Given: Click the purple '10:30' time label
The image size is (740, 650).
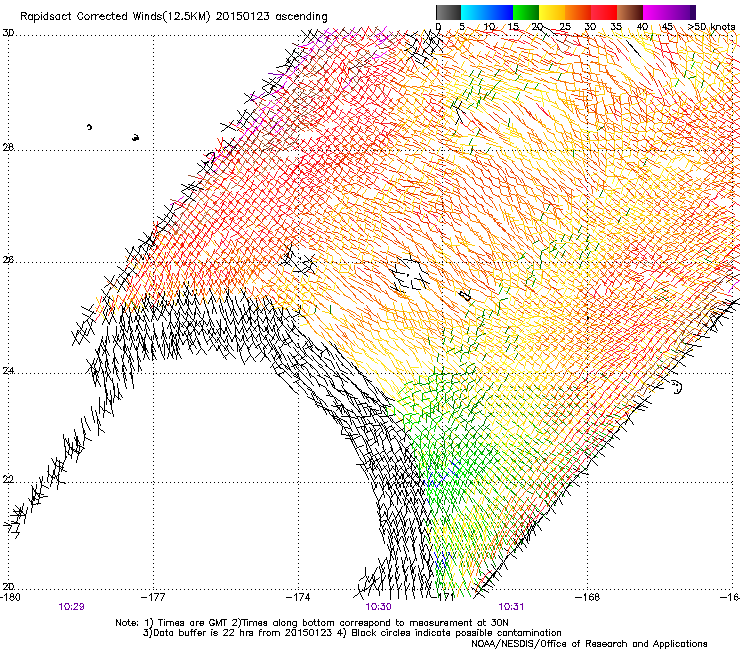Looking at the screenshot, I should [378, 607].
